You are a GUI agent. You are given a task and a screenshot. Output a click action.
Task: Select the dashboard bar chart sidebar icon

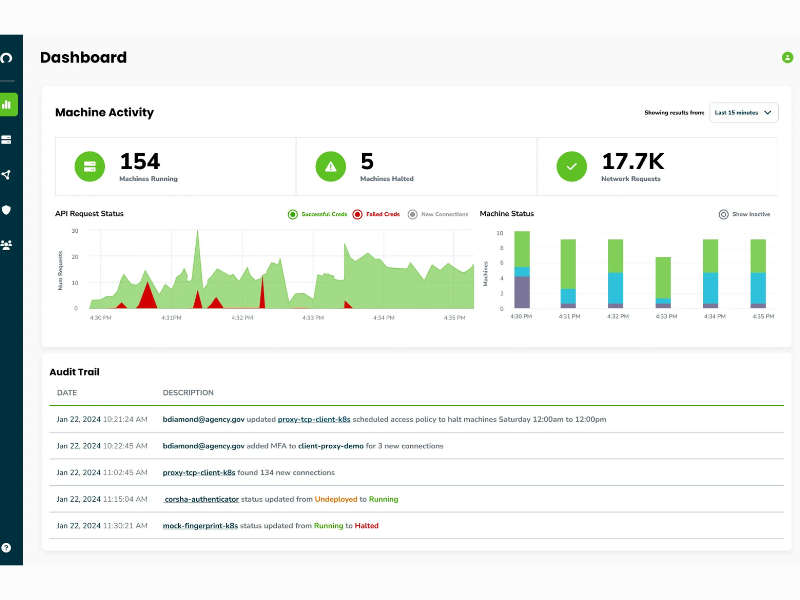(8, 105)
